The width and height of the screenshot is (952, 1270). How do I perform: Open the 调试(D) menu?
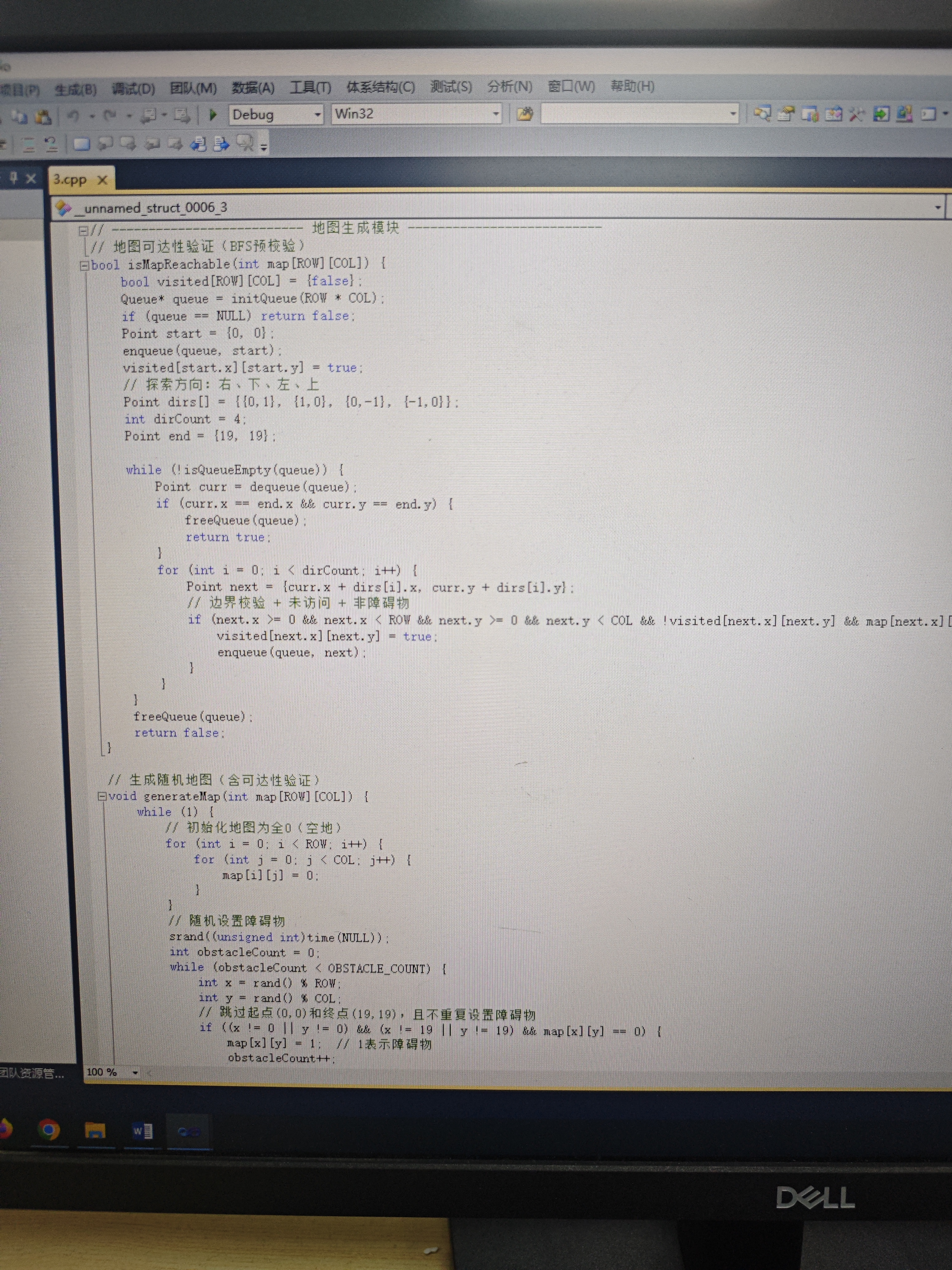tap(133, 89)
